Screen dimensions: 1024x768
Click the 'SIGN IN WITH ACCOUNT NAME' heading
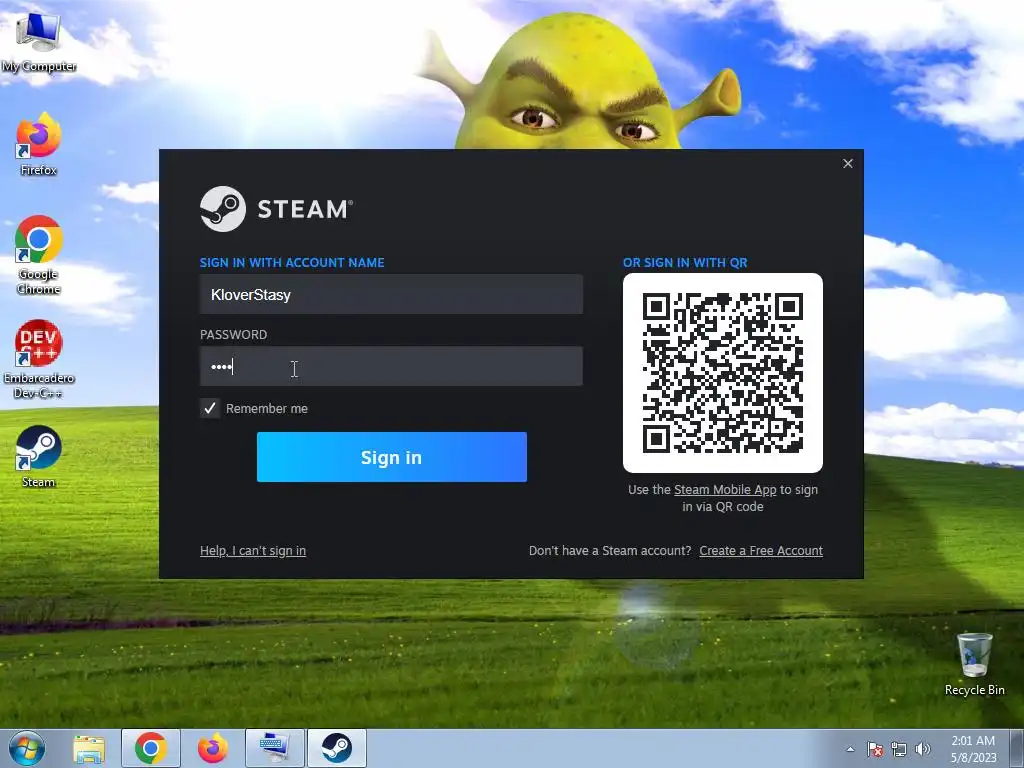pyautogui.click(x=292, y=263)
